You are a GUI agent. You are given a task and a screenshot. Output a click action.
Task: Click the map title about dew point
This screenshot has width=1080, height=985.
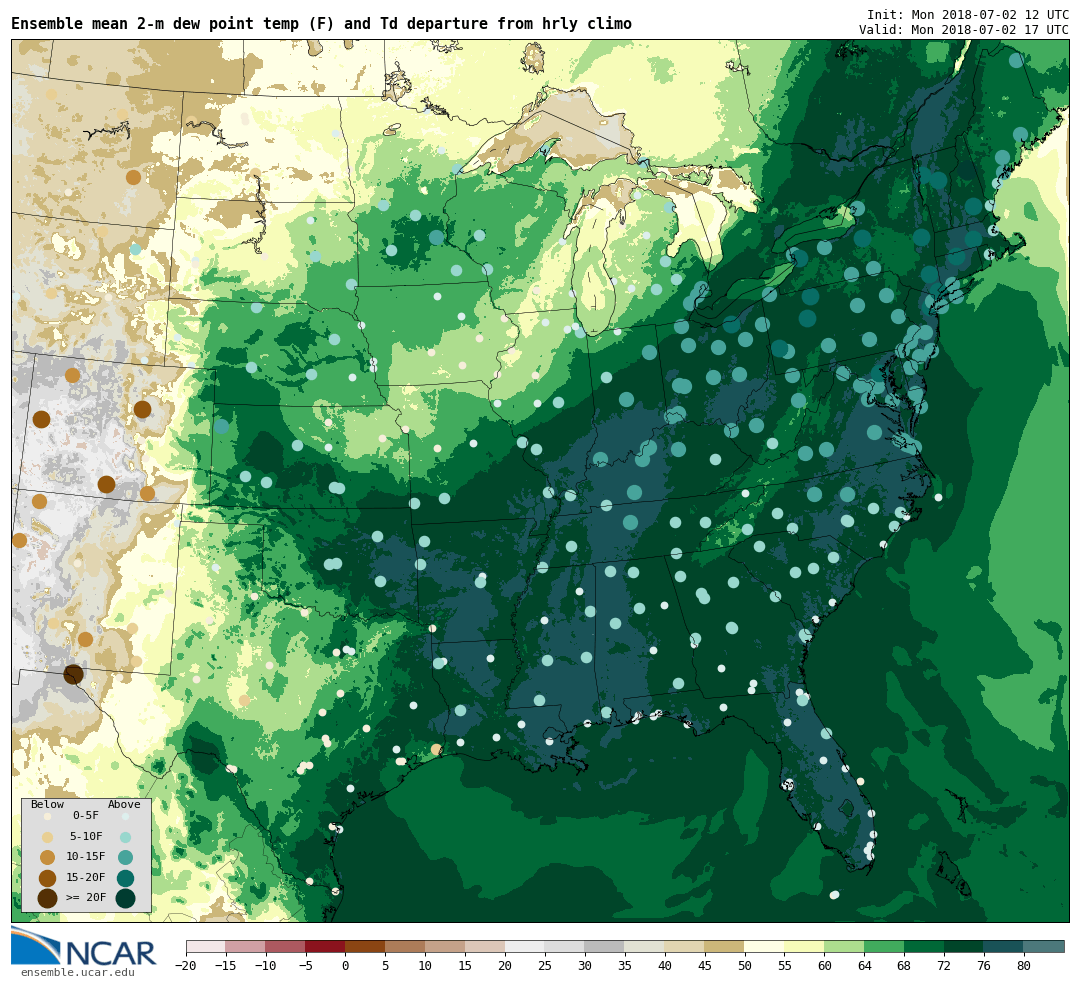[x=321, y=23]
